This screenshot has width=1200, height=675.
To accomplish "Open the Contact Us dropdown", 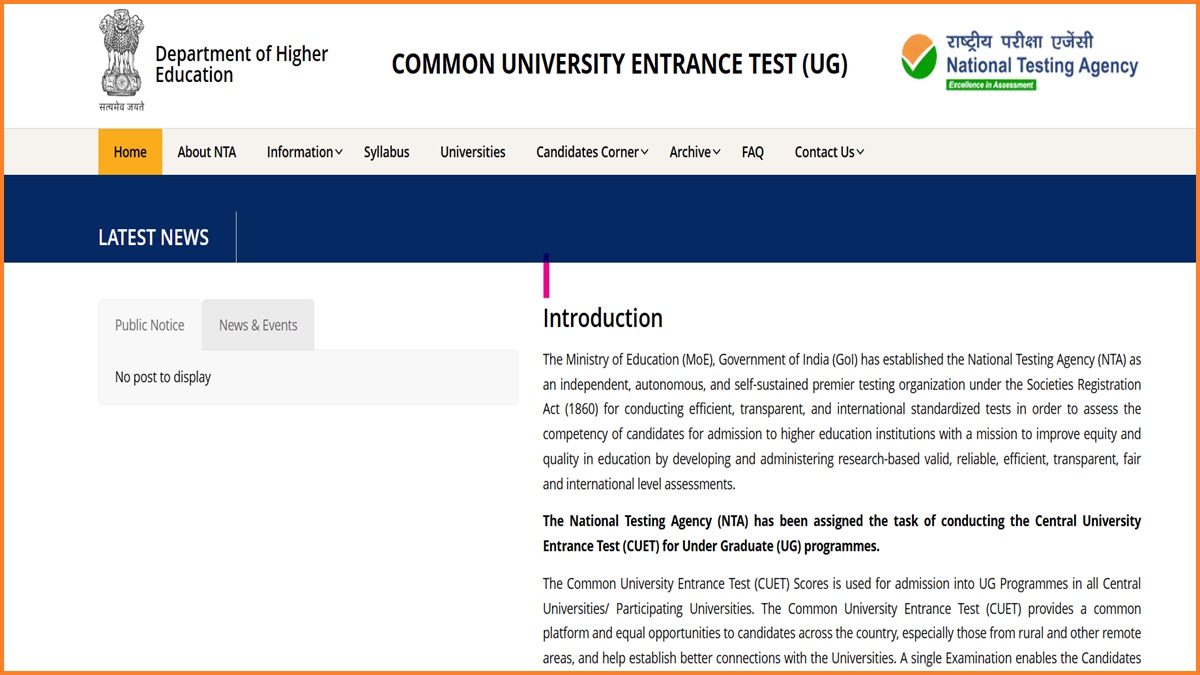I will (829, 152).
